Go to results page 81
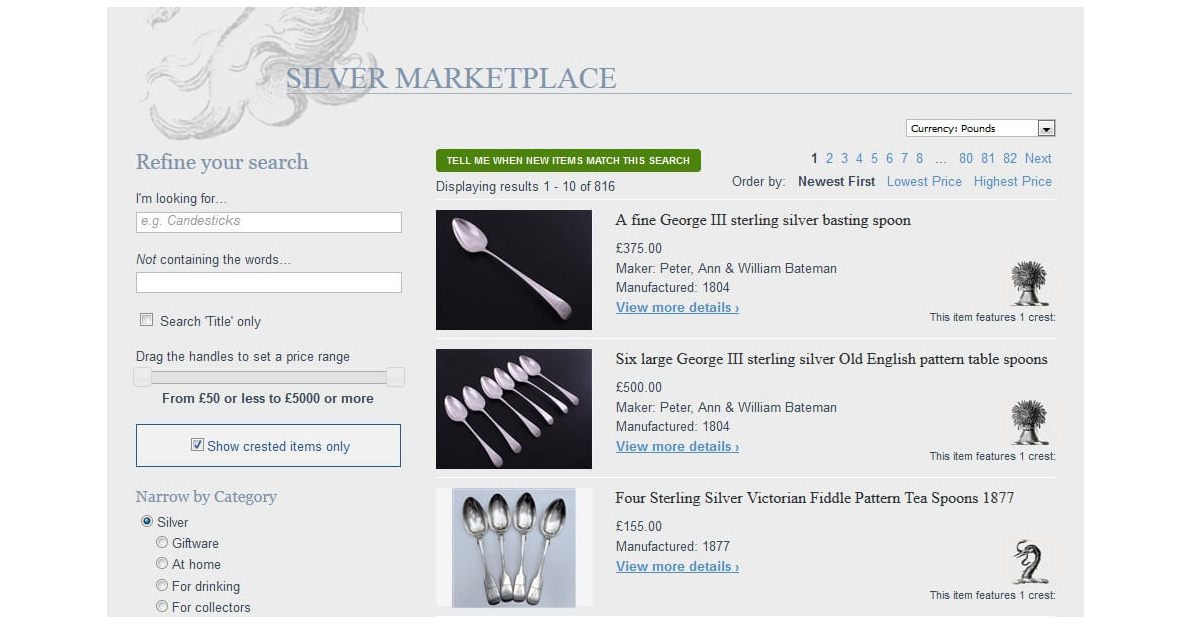Image resolution: width=1200 pixels, height=630 pixels. click(988, 158)
